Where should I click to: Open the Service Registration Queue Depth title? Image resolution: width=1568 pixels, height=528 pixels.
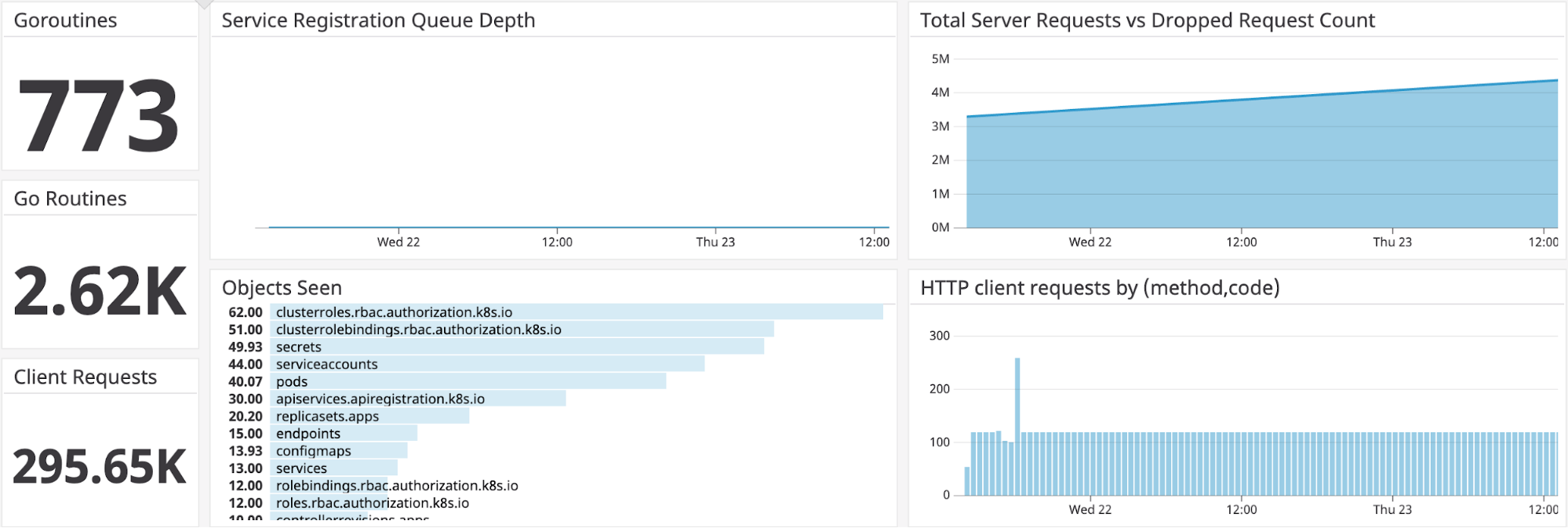point(378,20)
